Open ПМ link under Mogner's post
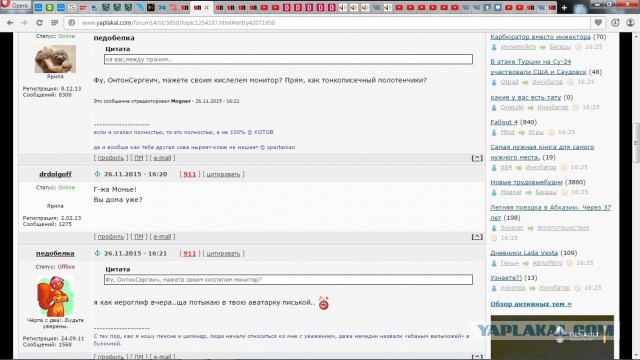 [139, 158]
